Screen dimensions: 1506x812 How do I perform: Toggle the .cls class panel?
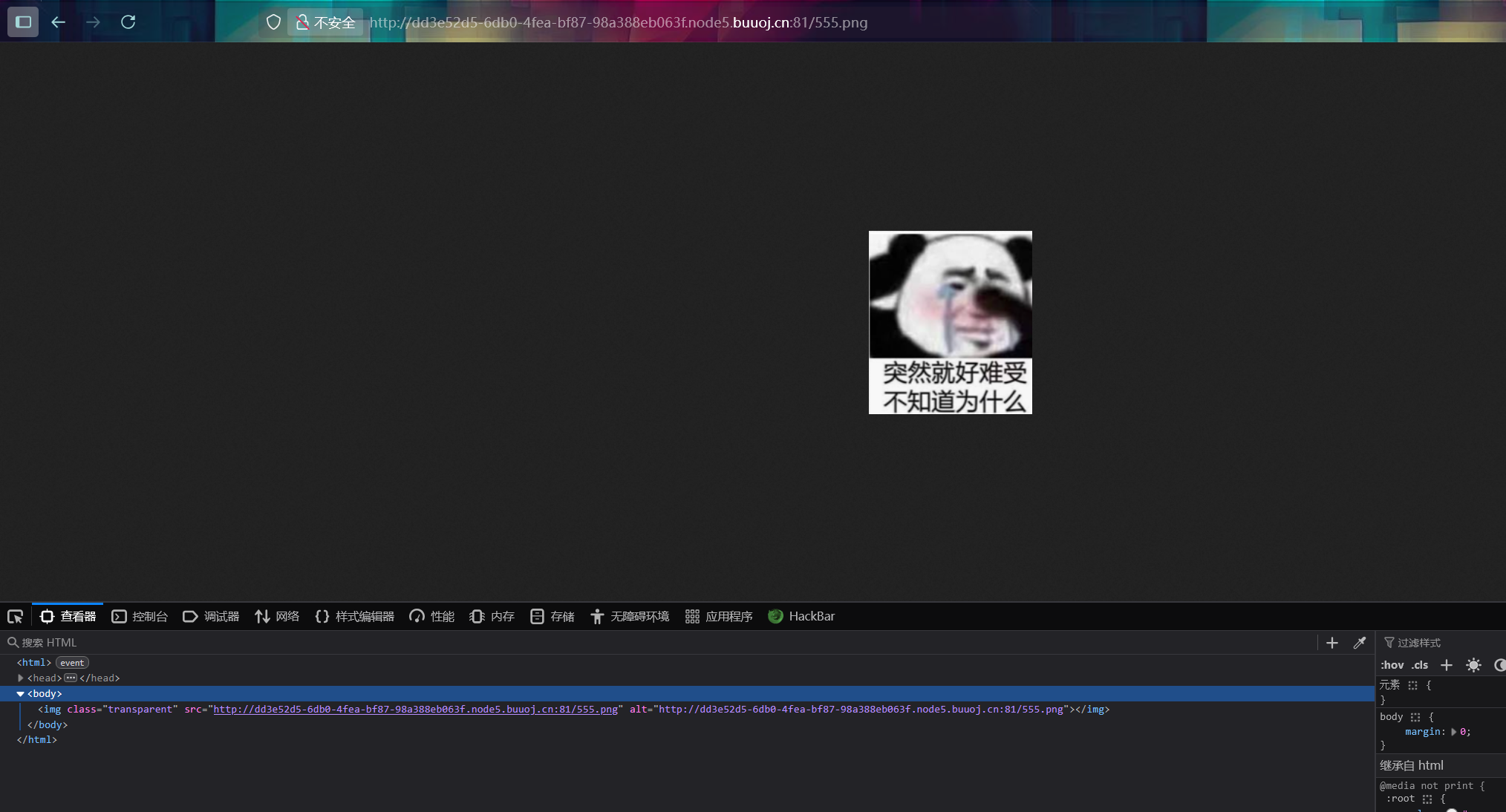pyautogui.click(x=1420, y=665)
